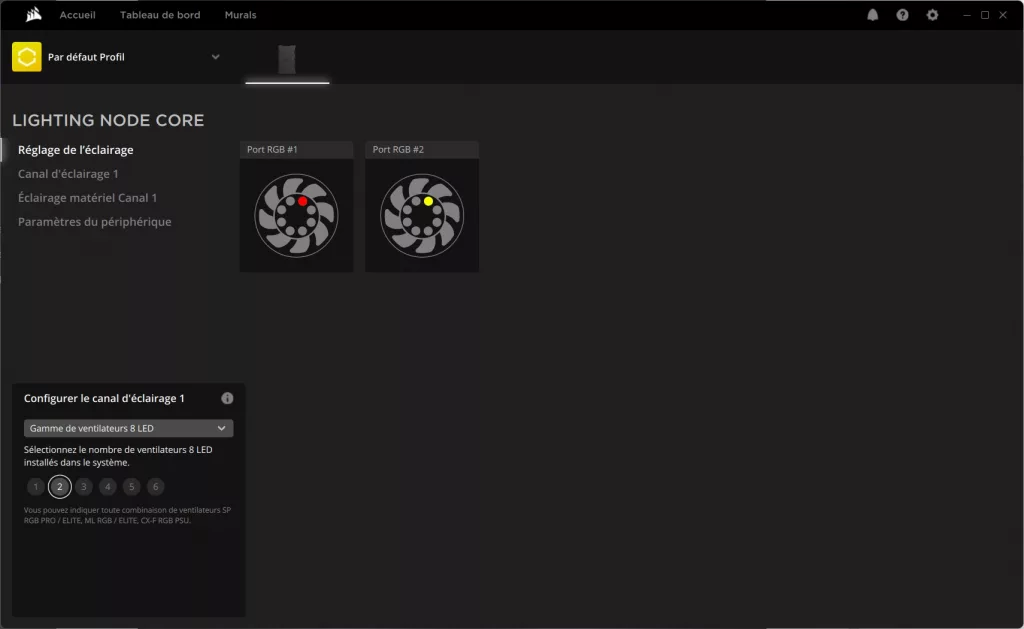The height and width of the screenshot is (629, 1024).
Task: Minimize the iCUE window
Action: coord(967,15)
